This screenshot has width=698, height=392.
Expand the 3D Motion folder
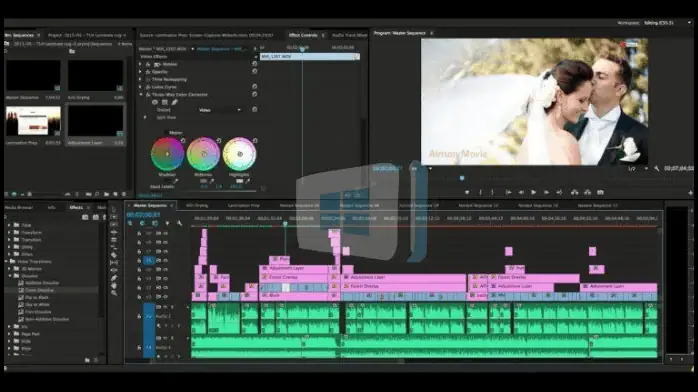[10, 269]
